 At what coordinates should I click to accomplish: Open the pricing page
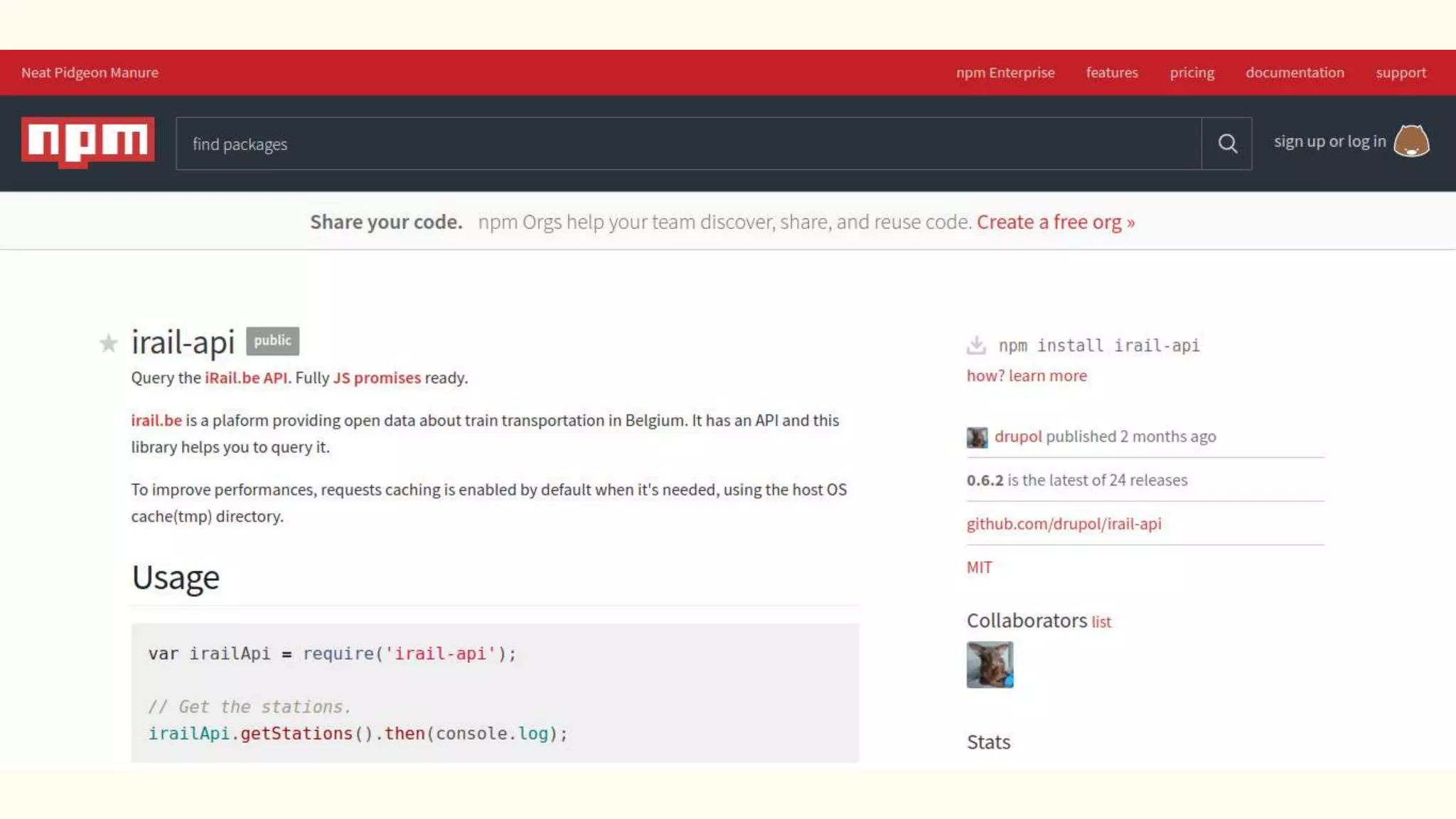point(1192,73)
